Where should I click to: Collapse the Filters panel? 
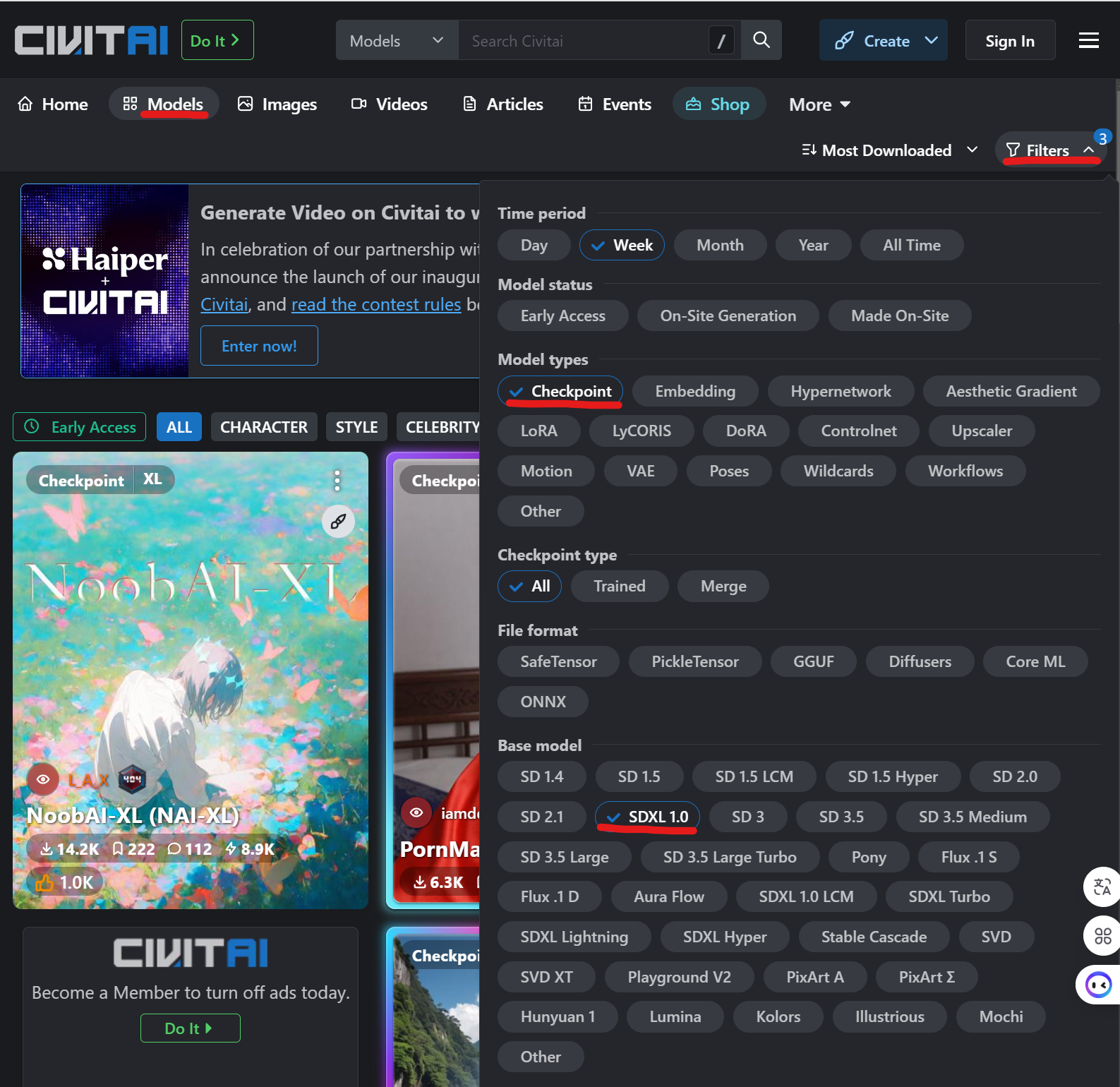[1051, 150]
